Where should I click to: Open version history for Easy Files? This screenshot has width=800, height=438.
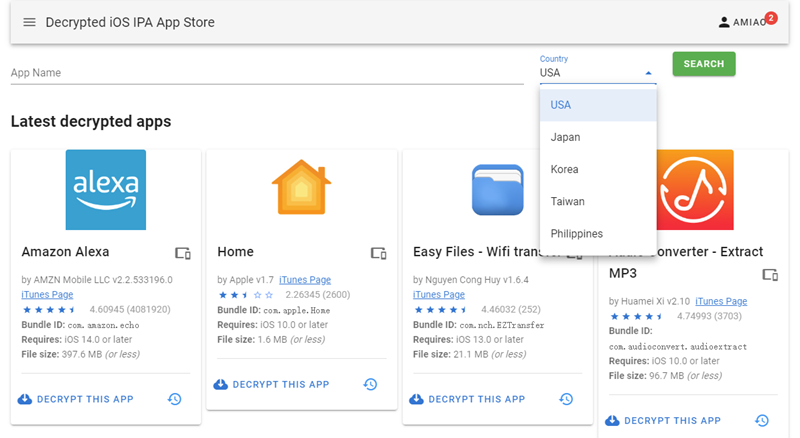pos(566,399)
